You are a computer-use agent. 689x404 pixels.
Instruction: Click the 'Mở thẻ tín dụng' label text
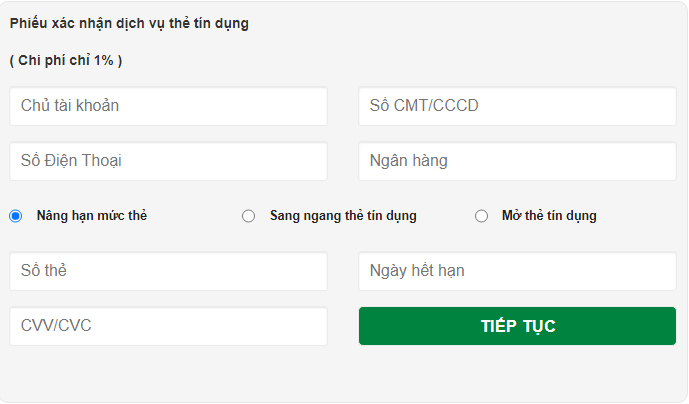549,216
